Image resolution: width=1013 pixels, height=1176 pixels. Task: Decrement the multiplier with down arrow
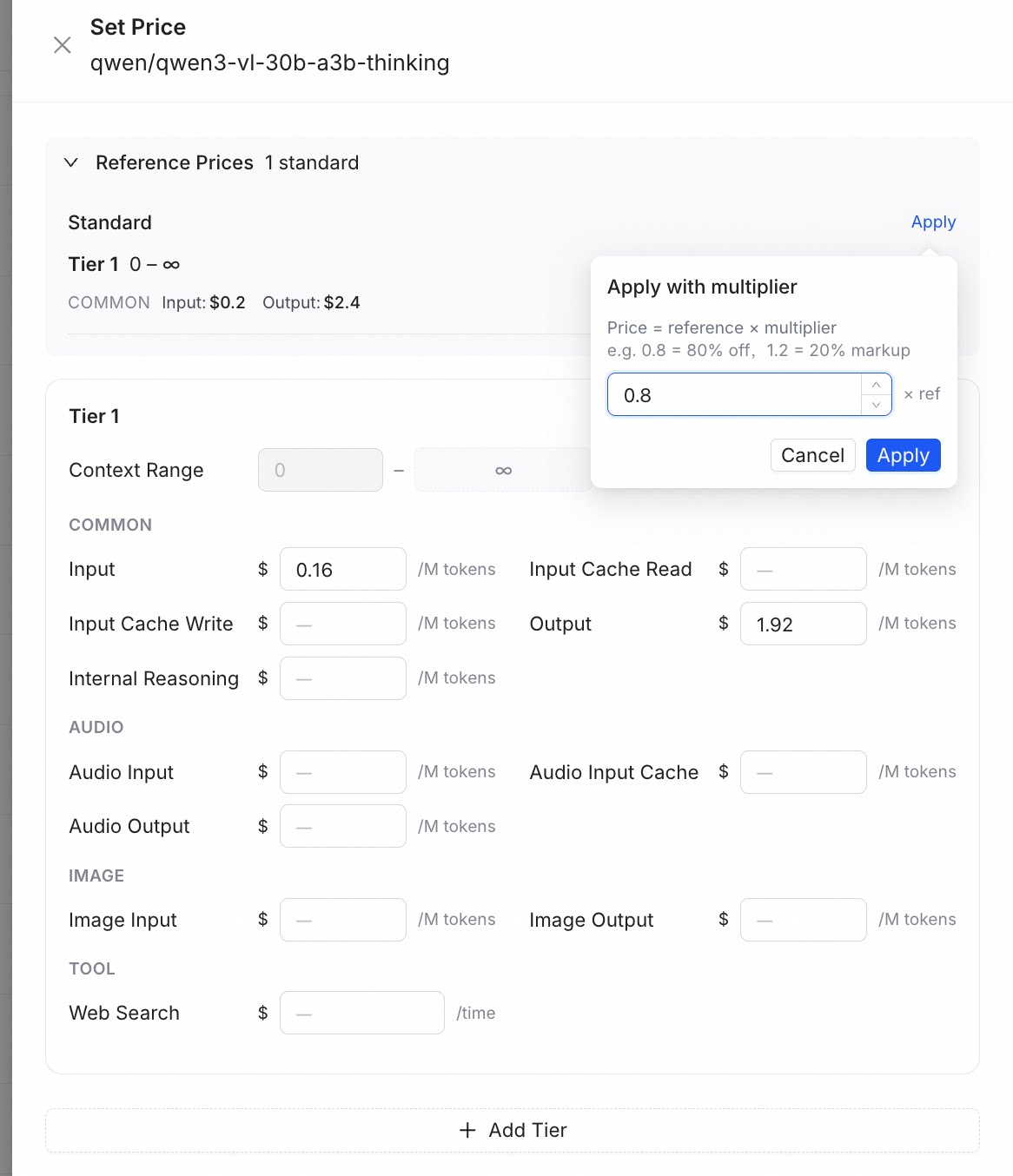coord(876,405)
